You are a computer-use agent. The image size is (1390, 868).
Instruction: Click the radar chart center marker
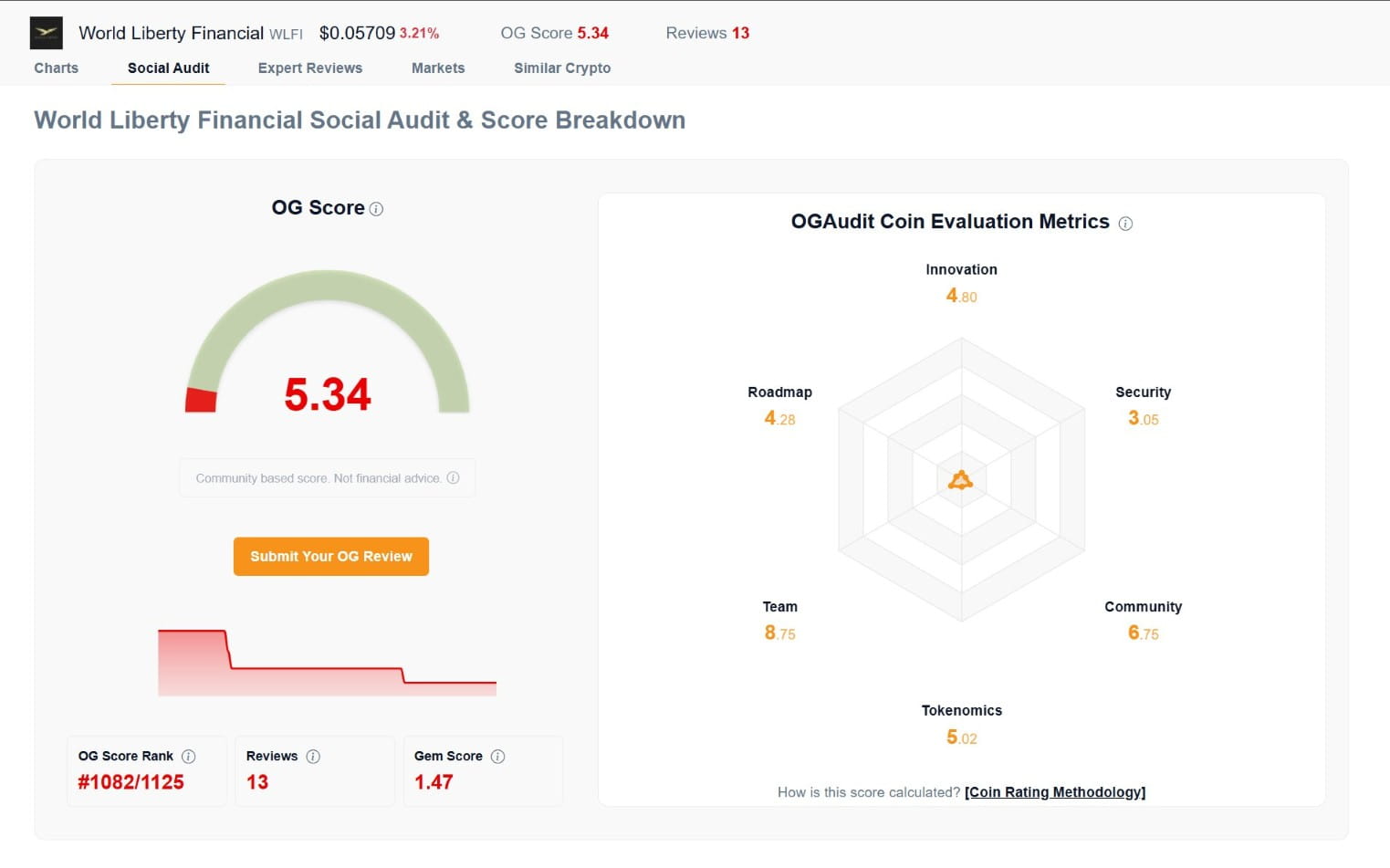pos(961,480)
